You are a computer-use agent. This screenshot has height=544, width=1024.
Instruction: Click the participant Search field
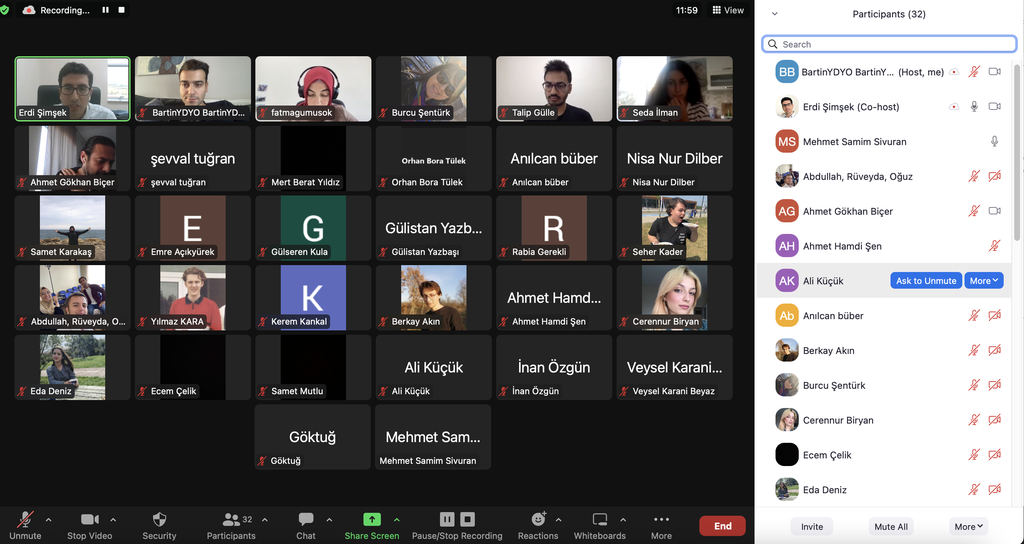889,44
